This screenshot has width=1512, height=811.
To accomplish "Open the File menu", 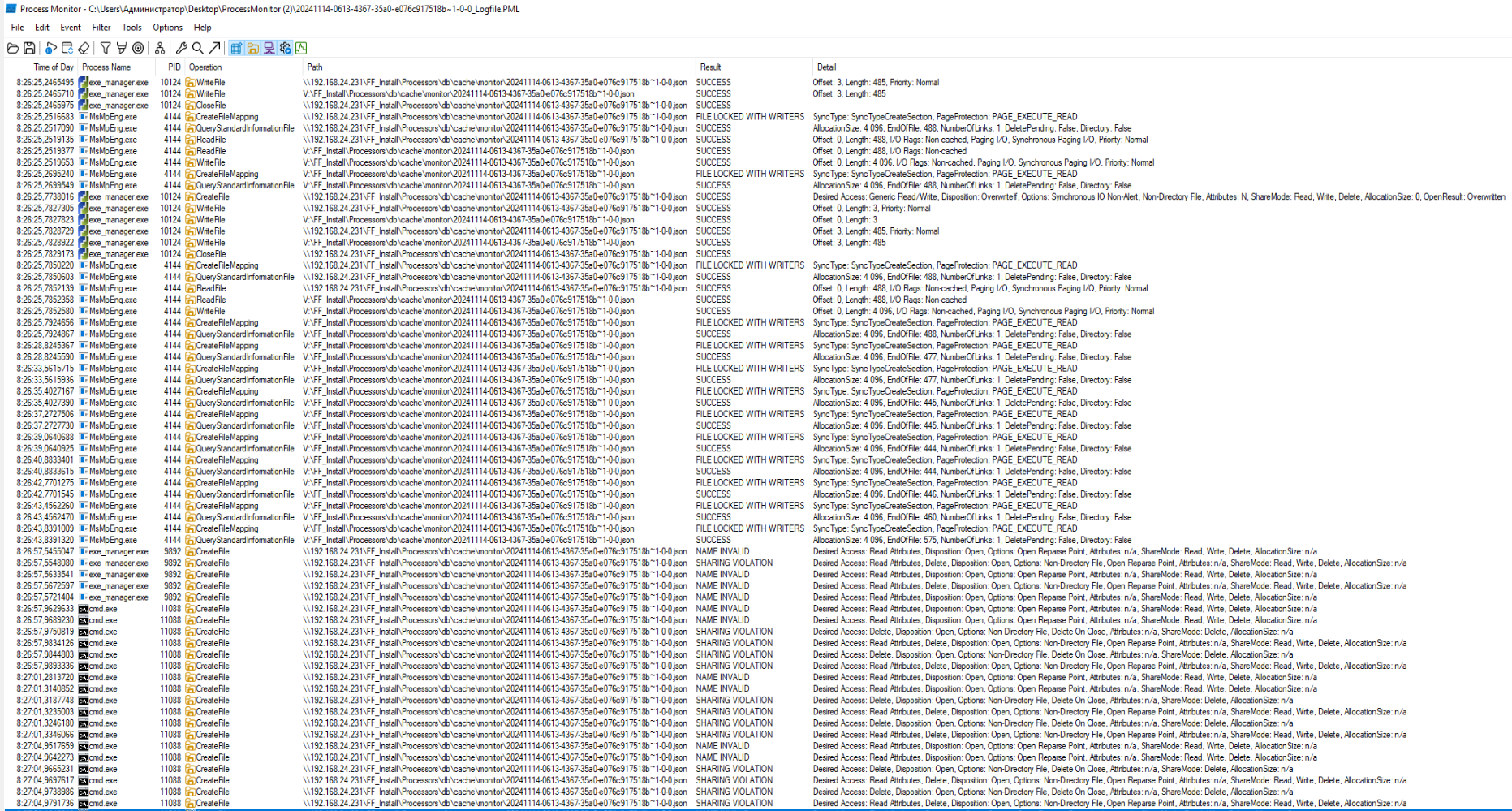I will pos(17,28).
